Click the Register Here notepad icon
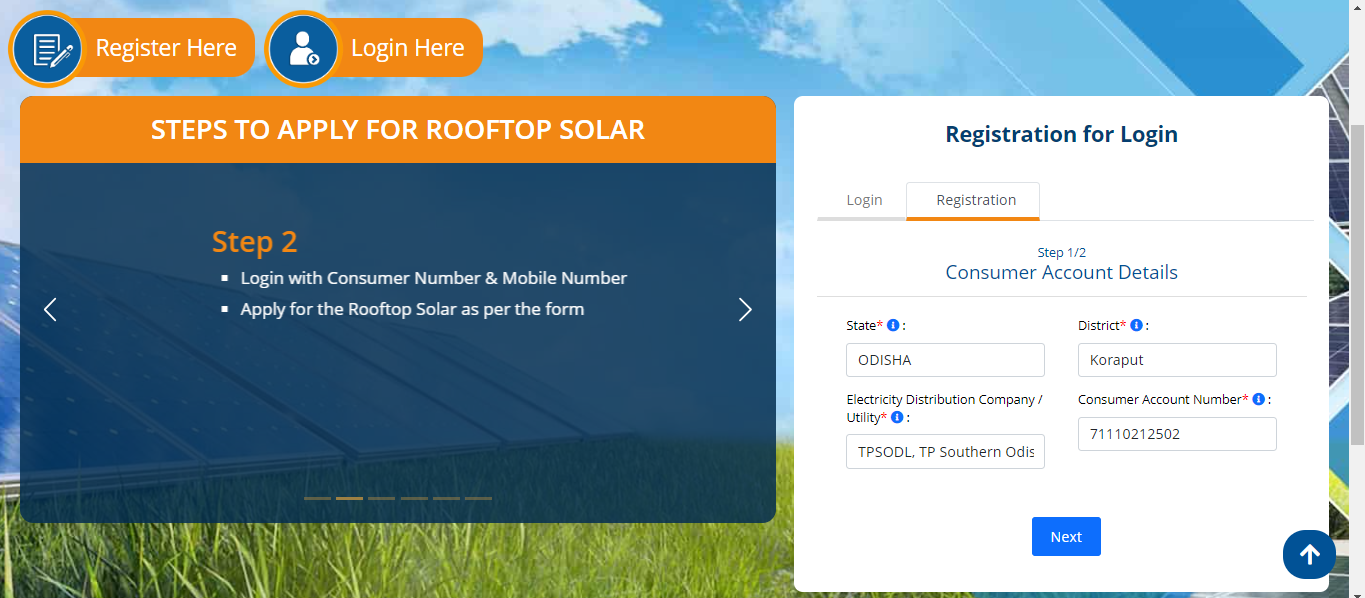Viewport: 1365px width, 598px height. tap(49, 47)
